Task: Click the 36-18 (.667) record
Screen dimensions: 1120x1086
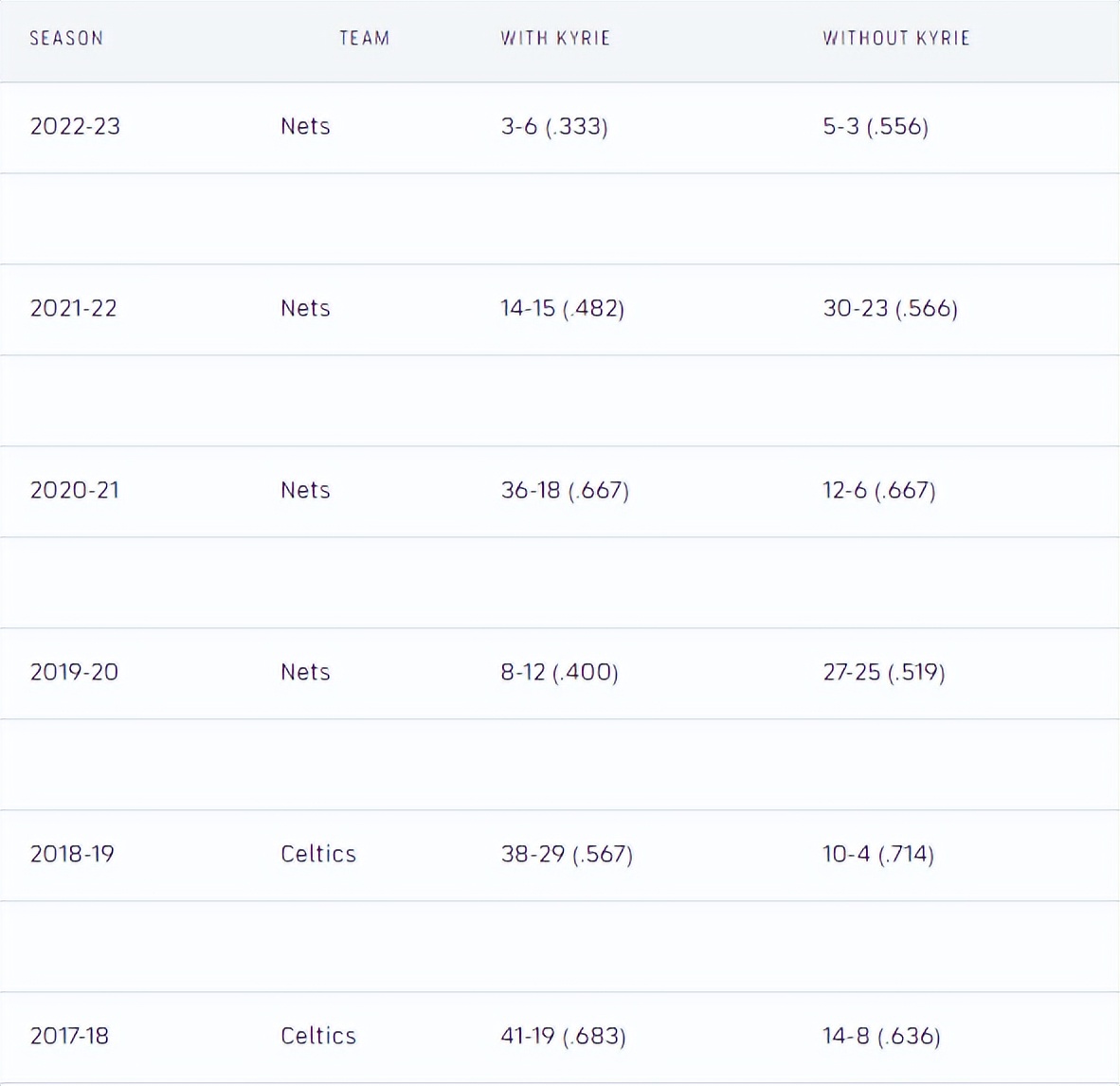Action: click(565, 490)
